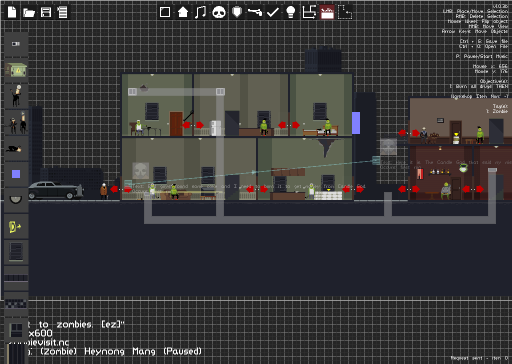The height and width of the screenshot is (364, 512).
Task: Pick the security camera palette item
Action: 16,44
